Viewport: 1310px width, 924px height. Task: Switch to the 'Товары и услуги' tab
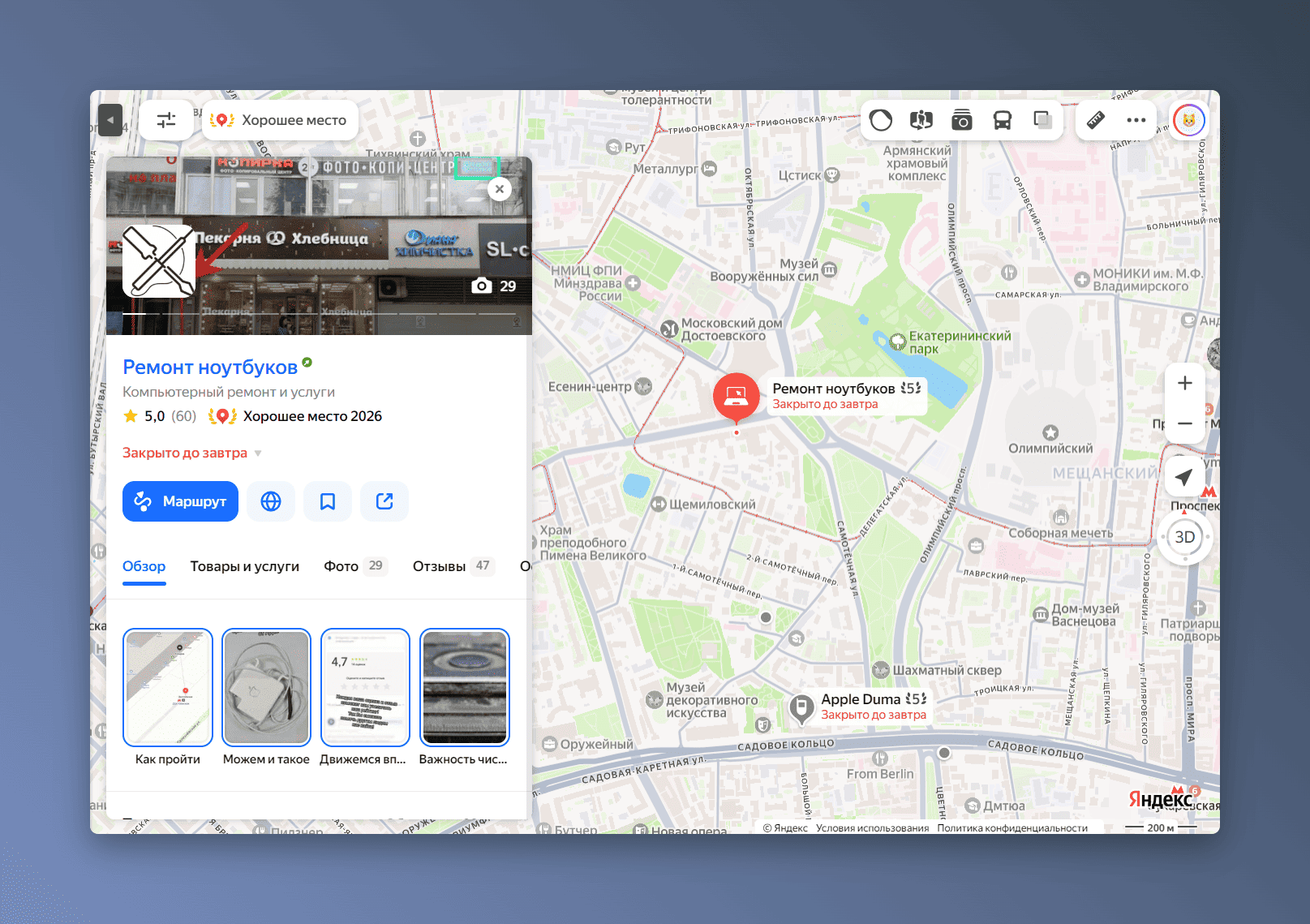coord(245,566)
